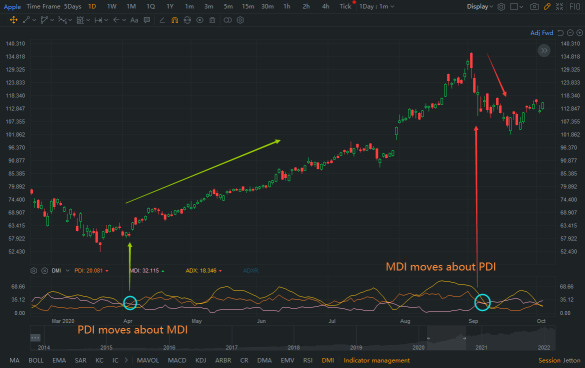This screenshot has width=585, height=368.
Task: Click the ADX: 18.346 value label
Action: [201, 271]
